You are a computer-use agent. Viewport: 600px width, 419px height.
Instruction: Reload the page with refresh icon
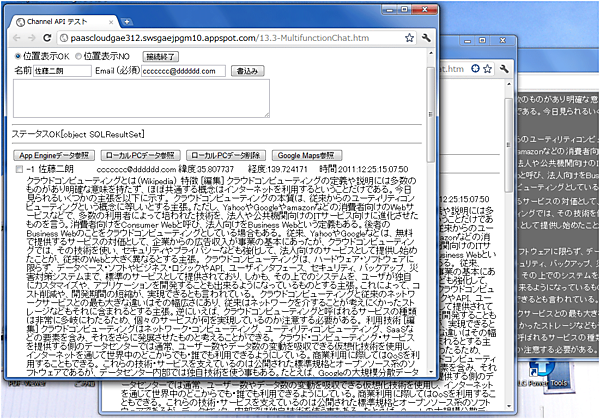[x=47, y=38]
